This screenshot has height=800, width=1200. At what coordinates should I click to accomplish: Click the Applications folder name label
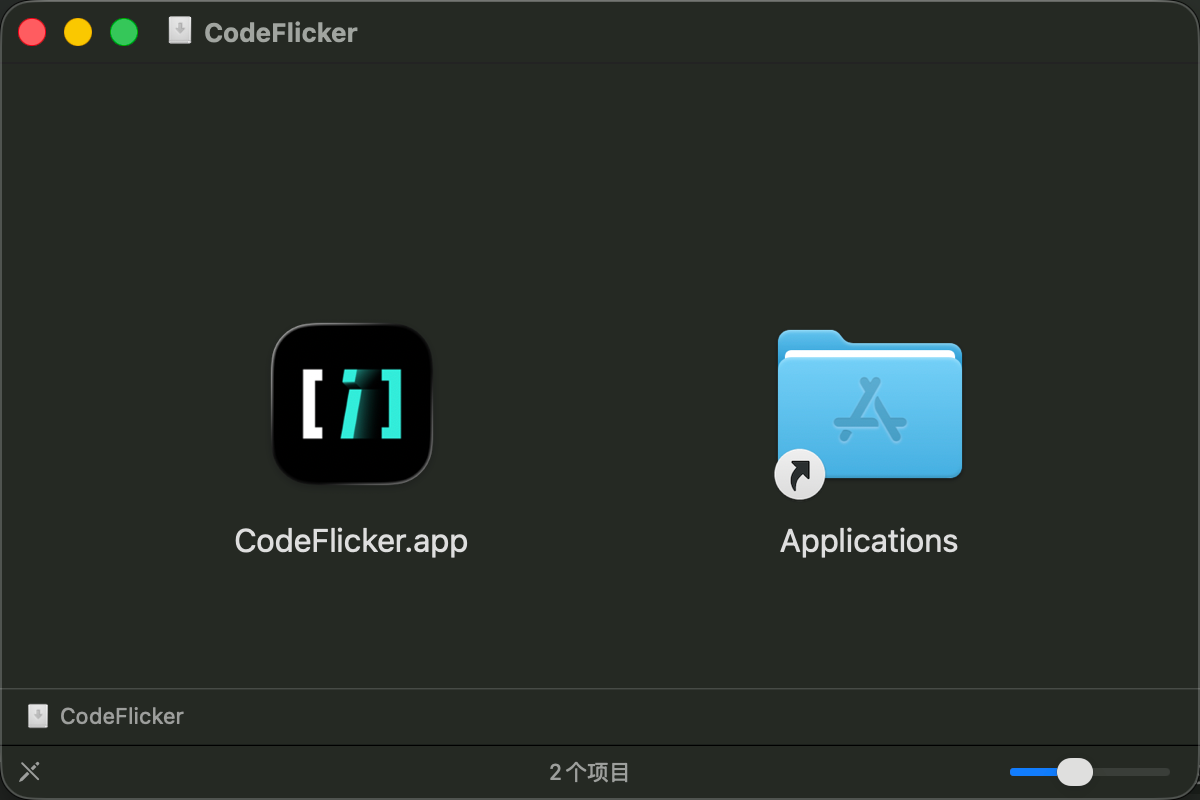click(x=869, y=541)
